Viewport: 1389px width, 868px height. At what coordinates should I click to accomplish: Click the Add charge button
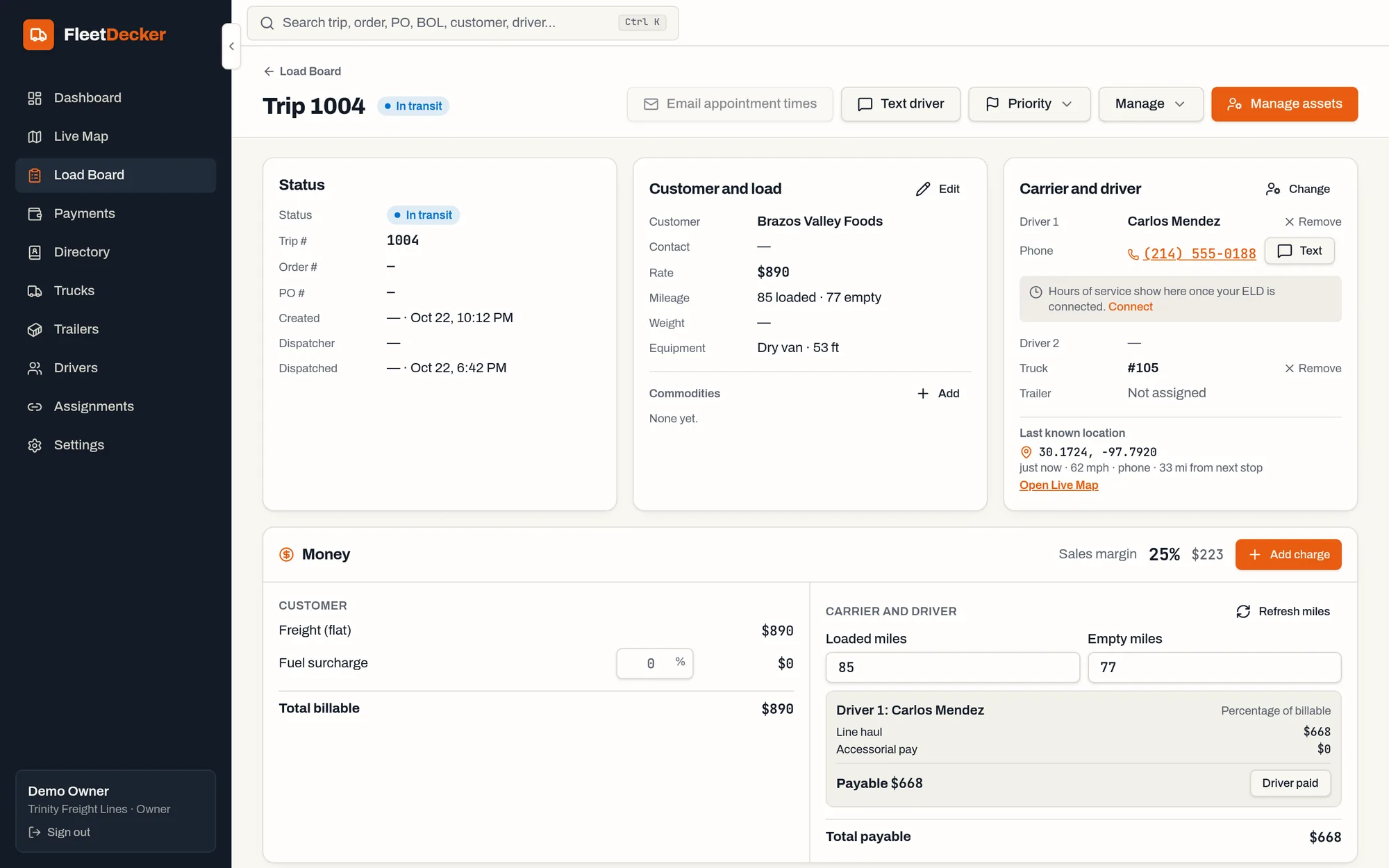click(x=1288, y=555)
